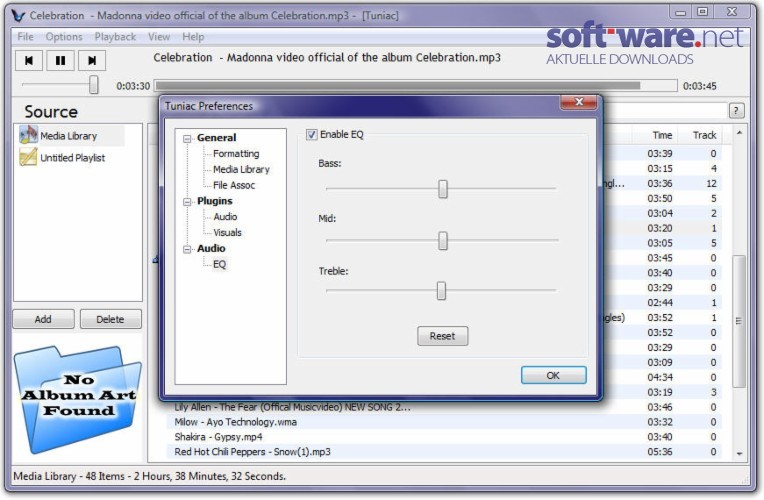
Task: Click the Media Library status bar text
Action: pyautogui.click(x=150, y=476)
